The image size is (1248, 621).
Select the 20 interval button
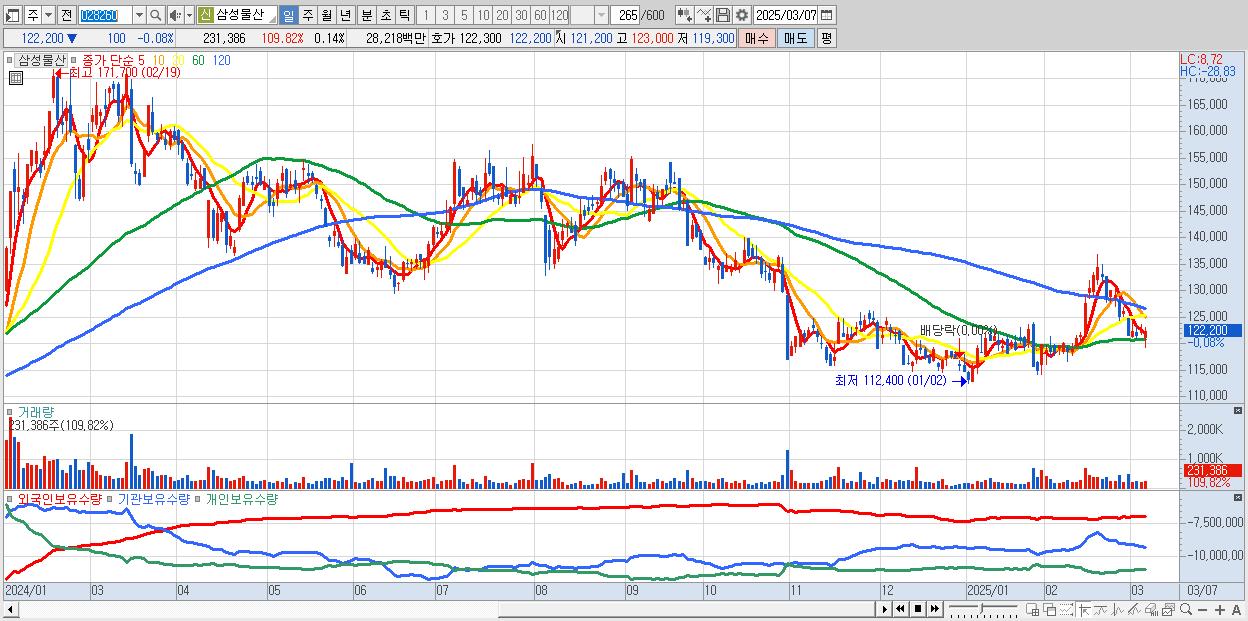click(502, 16)
